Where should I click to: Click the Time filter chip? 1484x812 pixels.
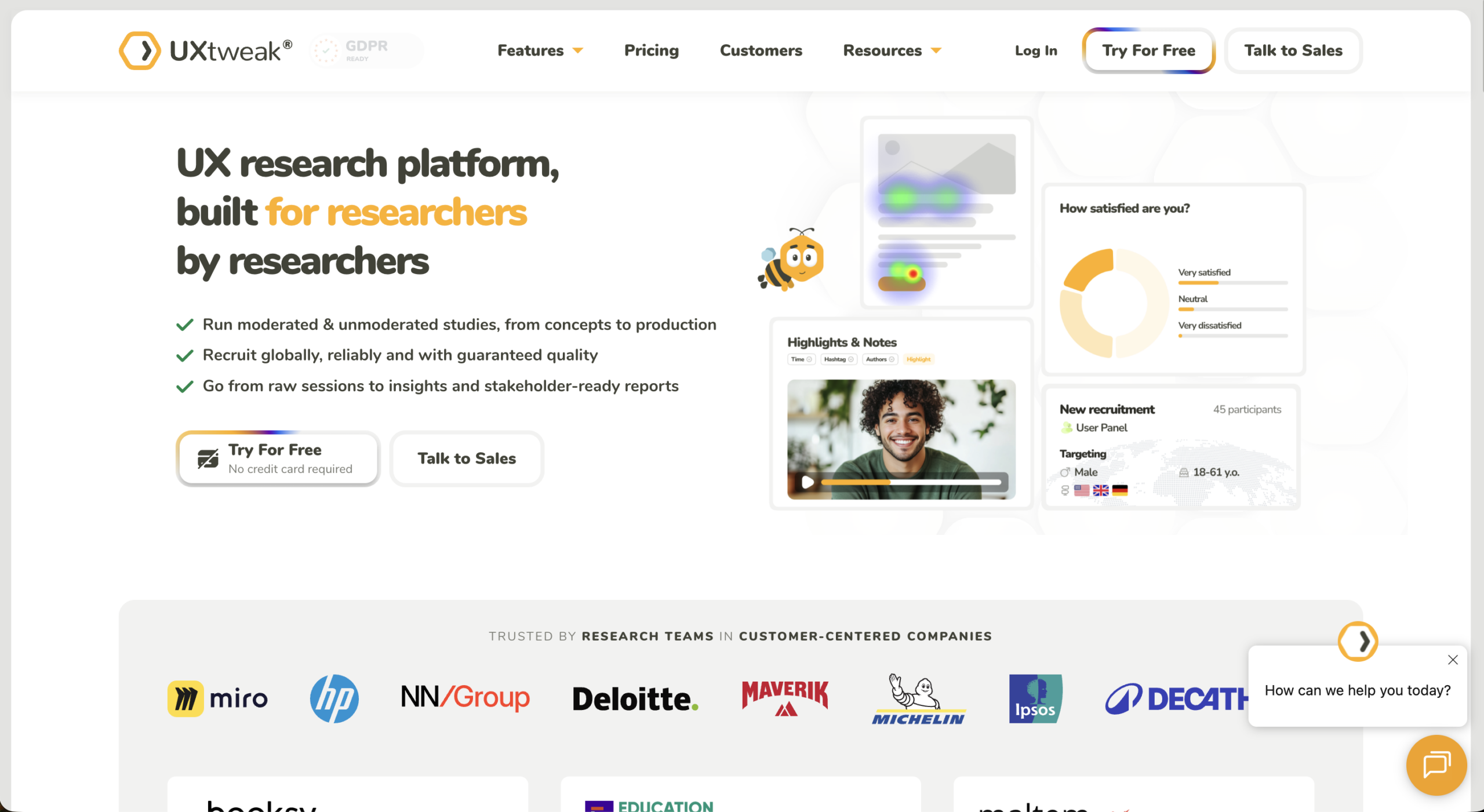(x=801, y=359)
